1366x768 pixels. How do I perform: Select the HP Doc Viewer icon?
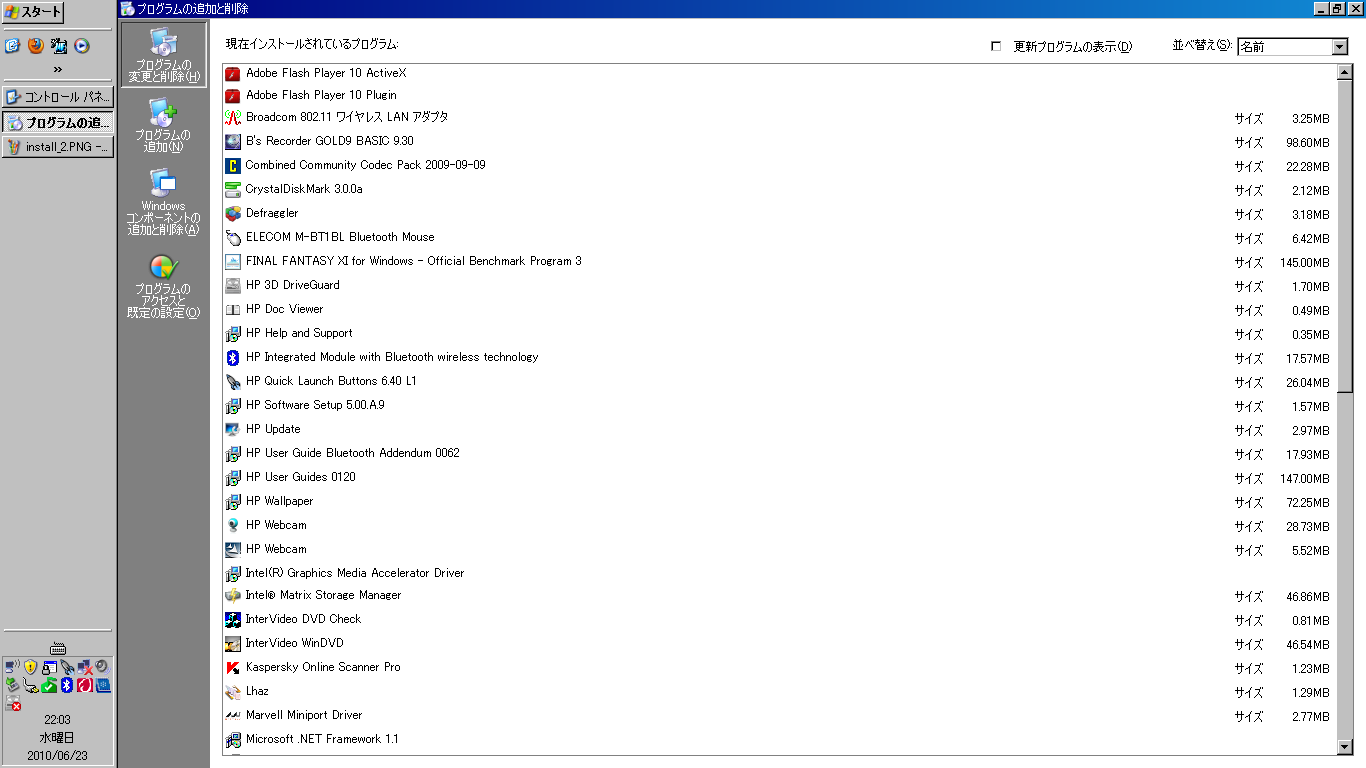click(x=233, y=310)
